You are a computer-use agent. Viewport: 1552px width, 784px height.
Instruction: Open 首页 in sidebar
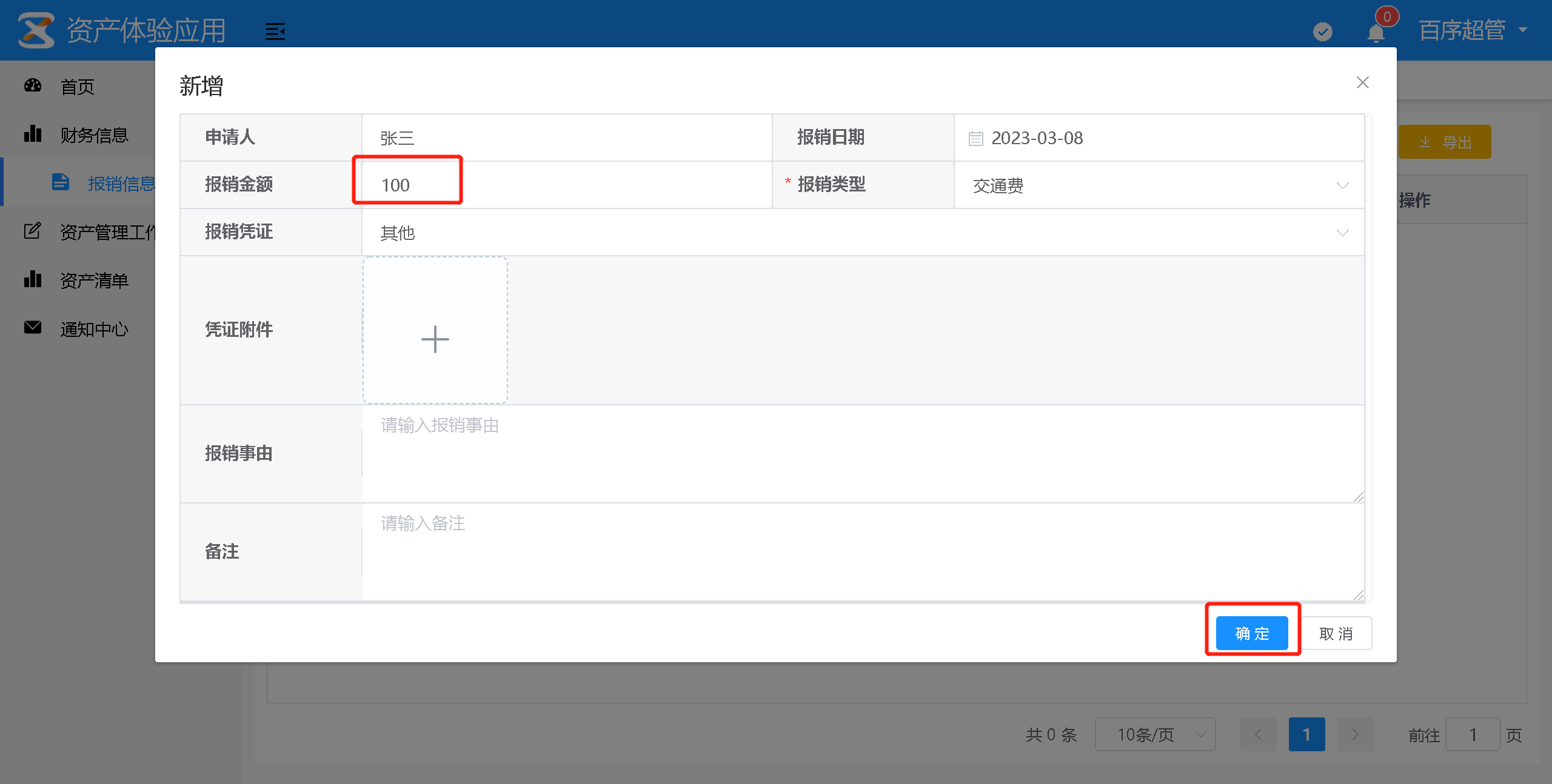(78, 87)
